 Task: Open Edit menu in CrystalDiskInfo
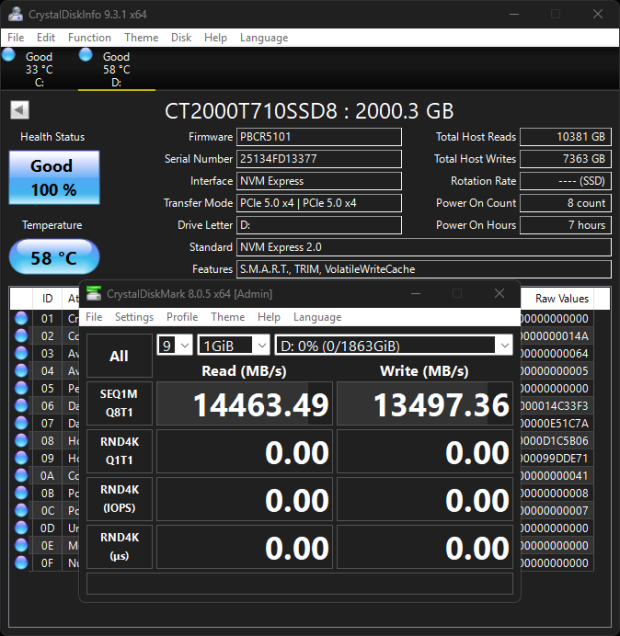(x=46, y=38)
